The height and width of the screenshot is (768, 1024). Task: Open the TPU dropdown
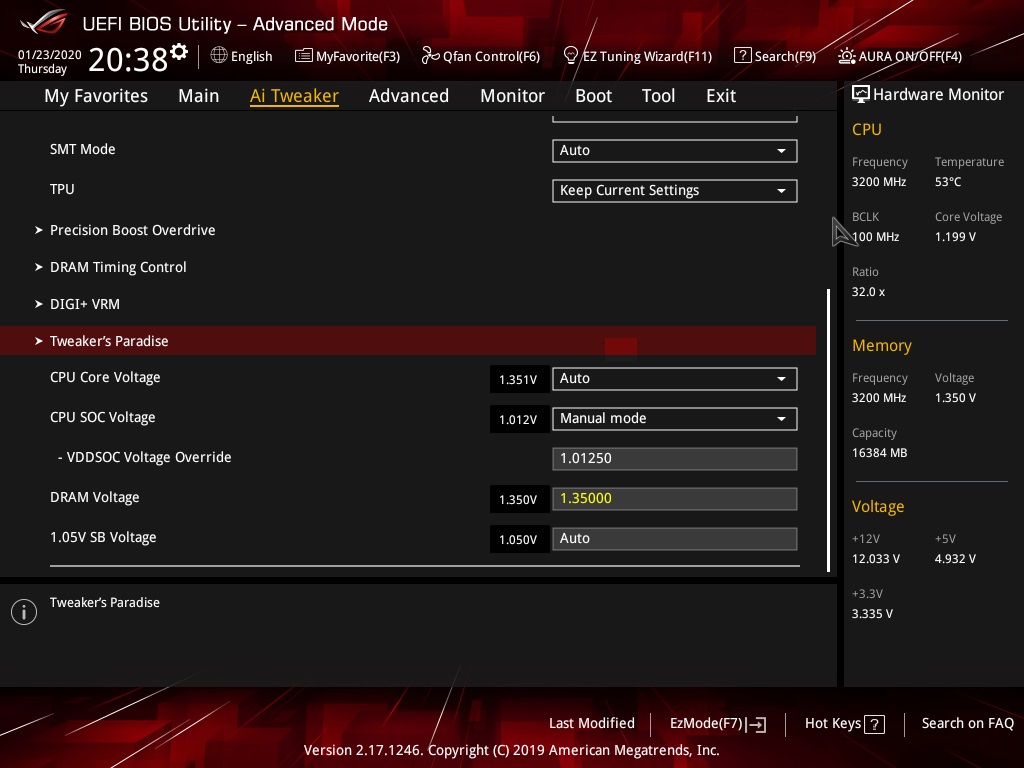tap(675, 191)
